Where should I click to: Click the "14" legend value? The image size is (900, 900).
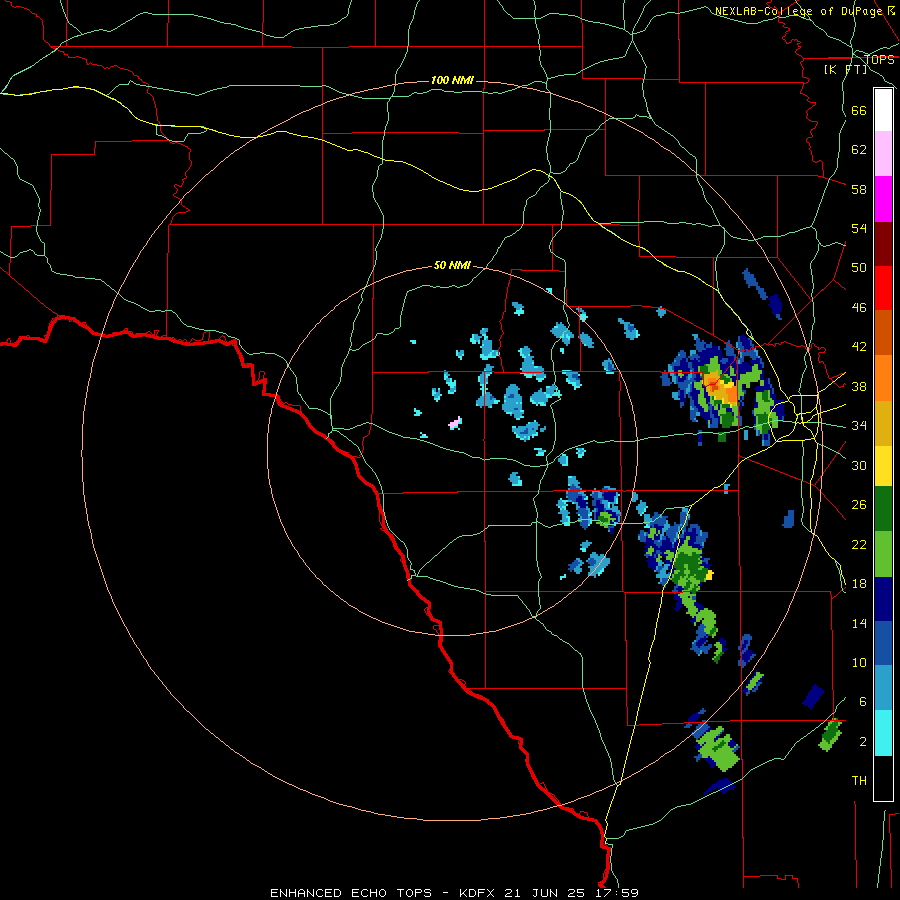(x=859, y=623)
